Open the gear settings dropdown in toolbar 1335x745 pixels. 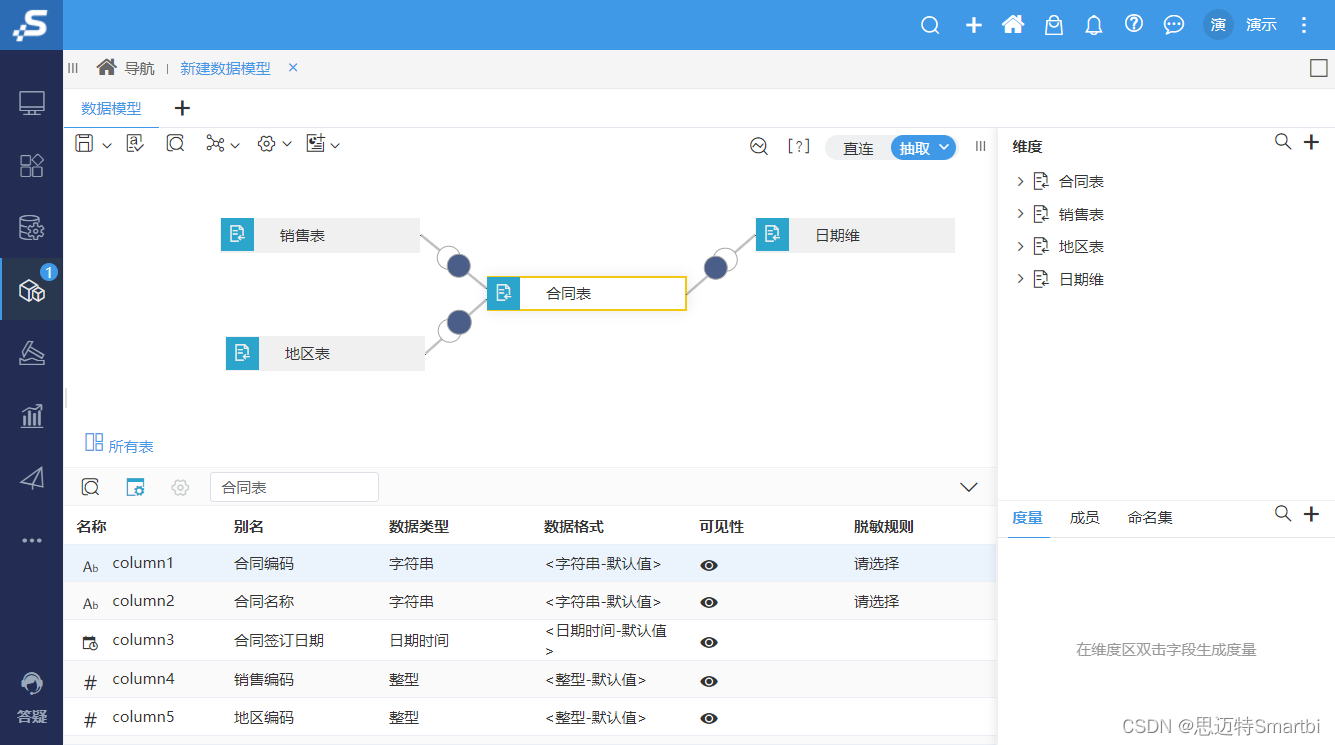pyautogui.click(x=287, y=146)
